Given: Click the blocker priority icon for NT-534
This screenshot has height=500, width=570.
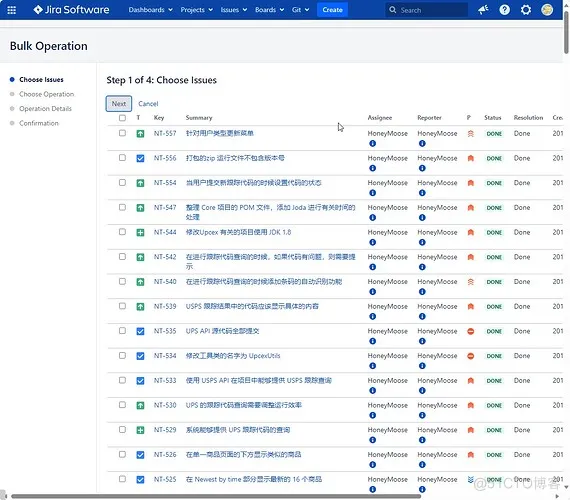Looking at the screenshot, I should tap(470, 356).
